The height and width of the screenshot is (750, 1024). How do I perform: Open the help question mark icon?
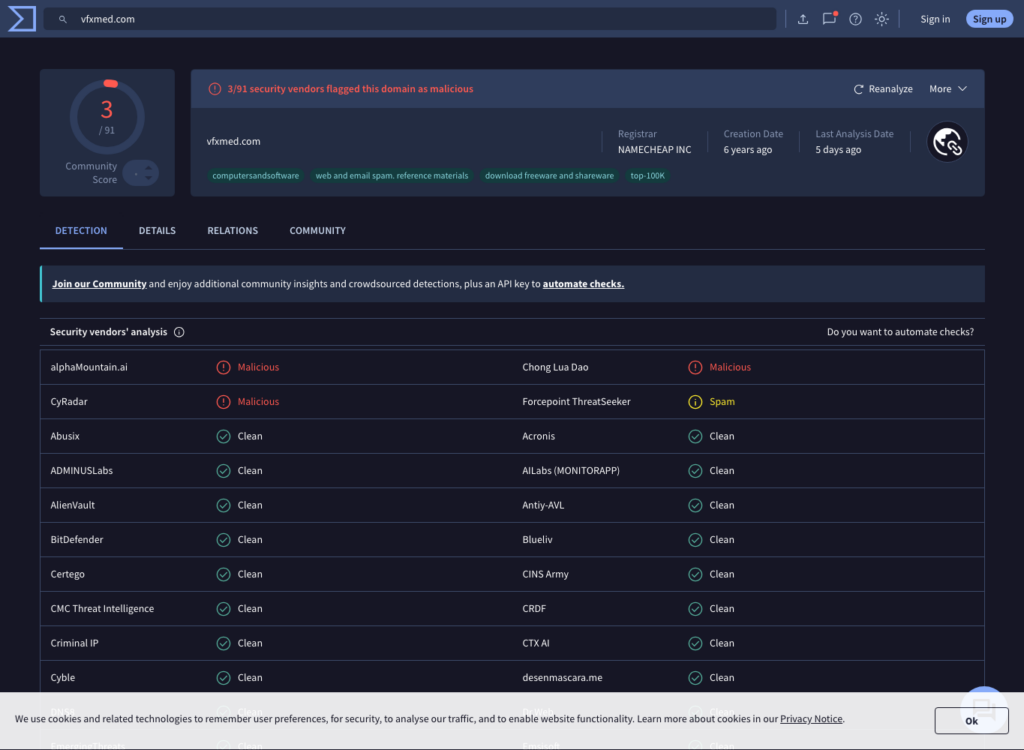point(855,19)
